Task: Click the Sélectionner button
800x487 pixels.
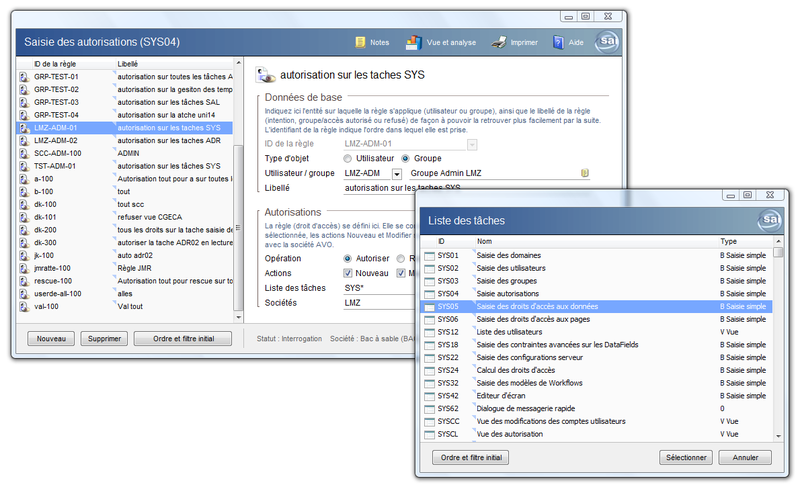Action: coord(685,457)
